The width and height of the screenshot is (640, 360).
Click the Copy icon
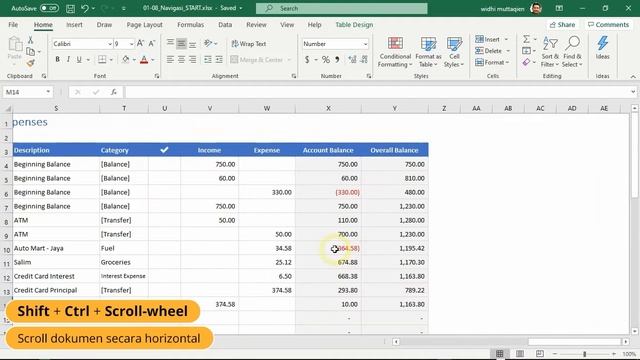[x=30, y=51]
